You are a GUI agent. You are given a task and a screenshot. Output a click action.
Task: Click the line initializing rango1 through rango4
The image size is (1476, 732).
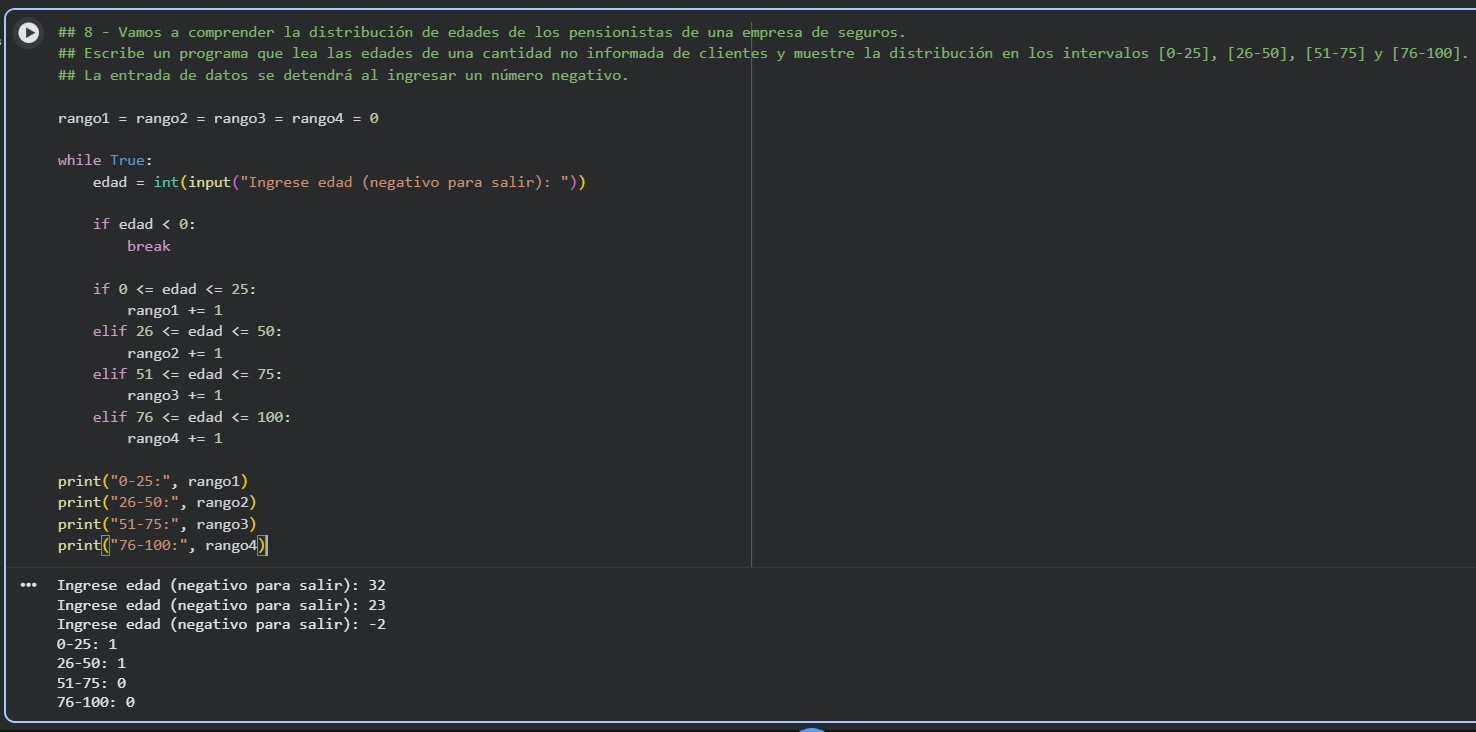(x=218, y=118)
